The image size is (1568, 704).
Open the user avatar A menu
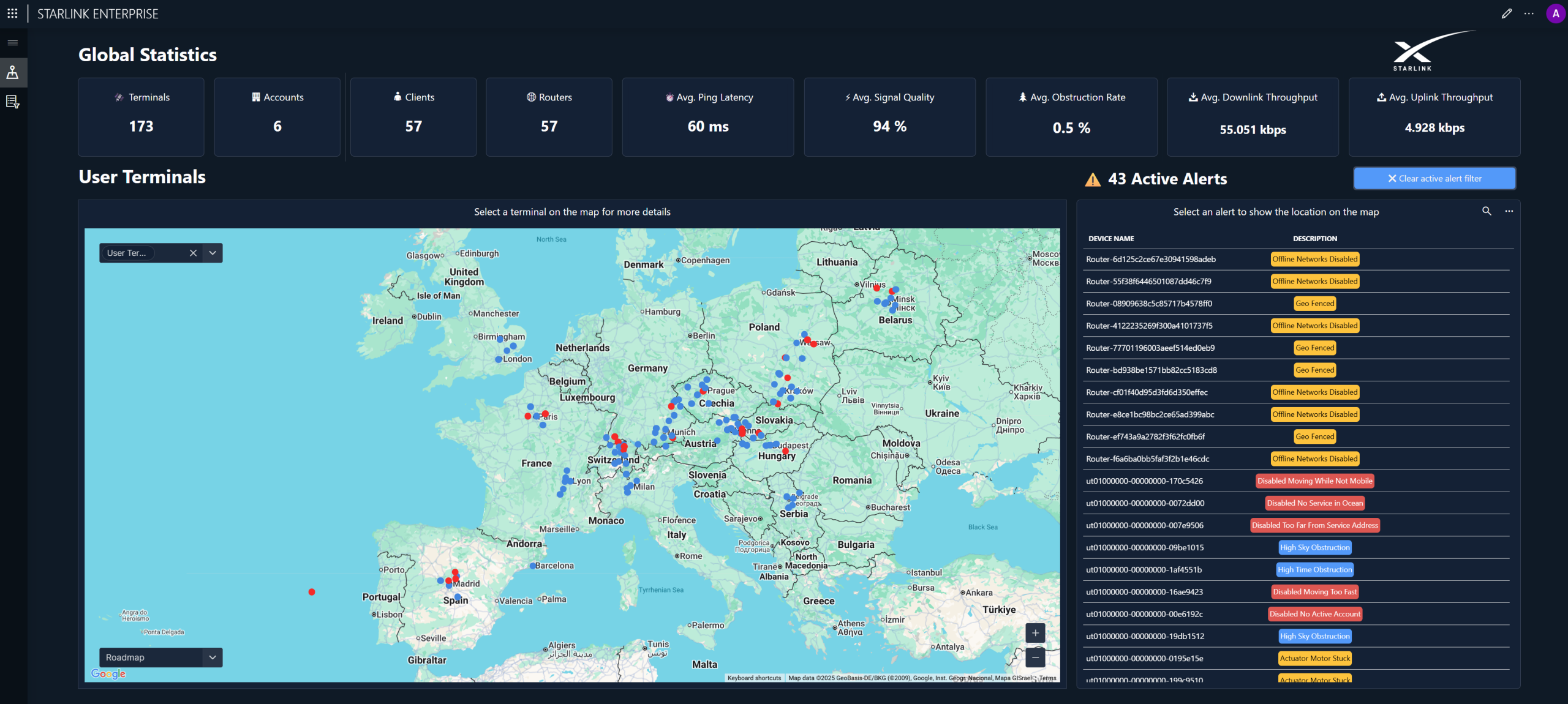[x=1556, y=13]
